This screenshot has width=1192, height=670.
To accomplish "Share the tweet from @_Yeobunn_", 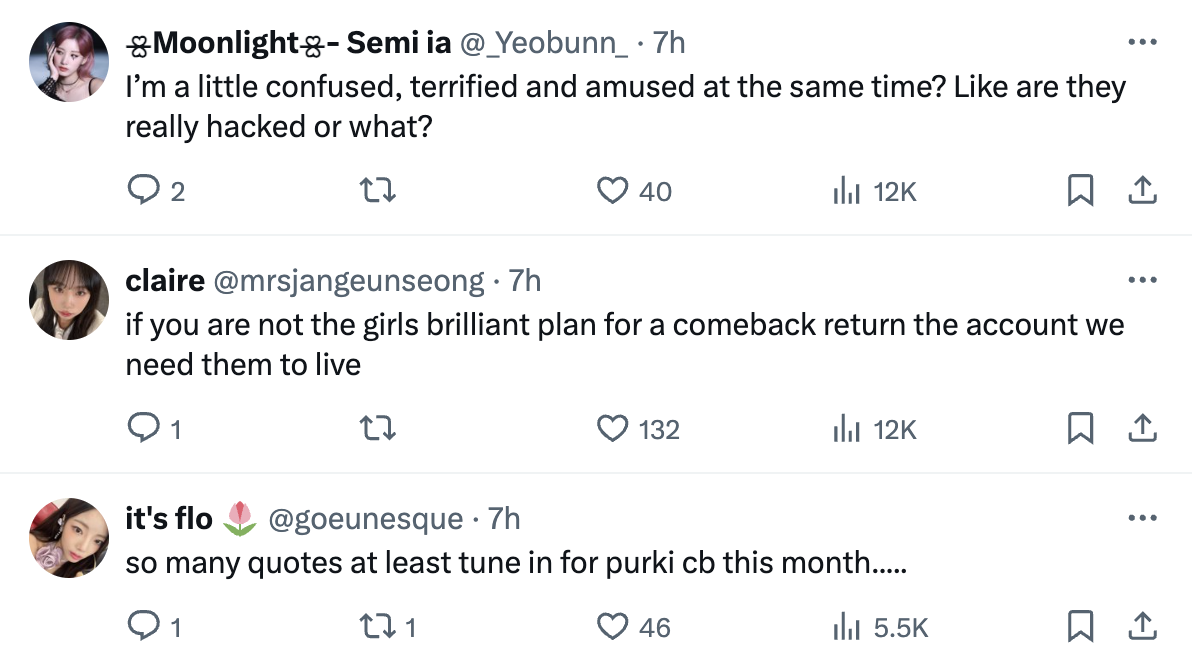I will tap(1141, 191).
